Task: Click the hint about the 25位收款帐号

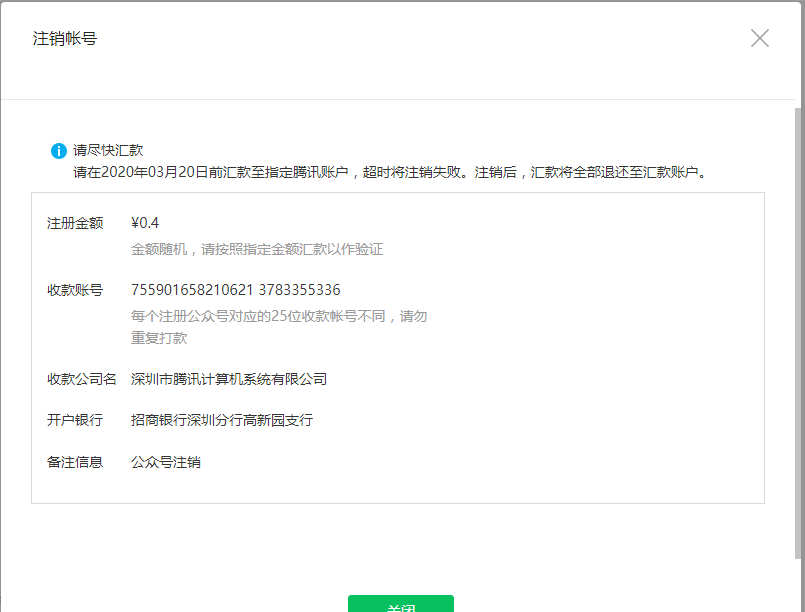Action: pos(279,316)
